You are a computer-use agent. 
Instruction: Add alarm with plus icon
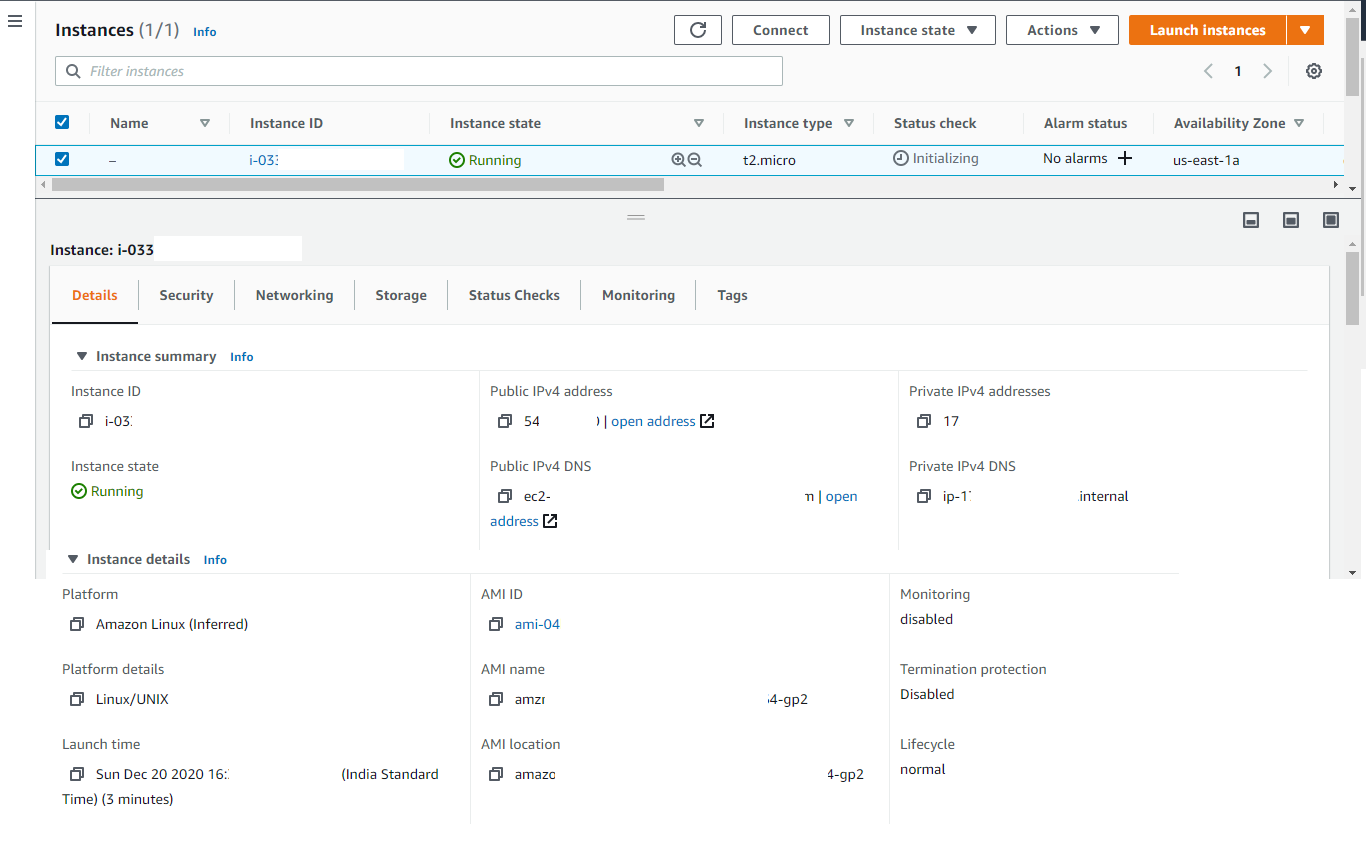[x=1125, y=158]
